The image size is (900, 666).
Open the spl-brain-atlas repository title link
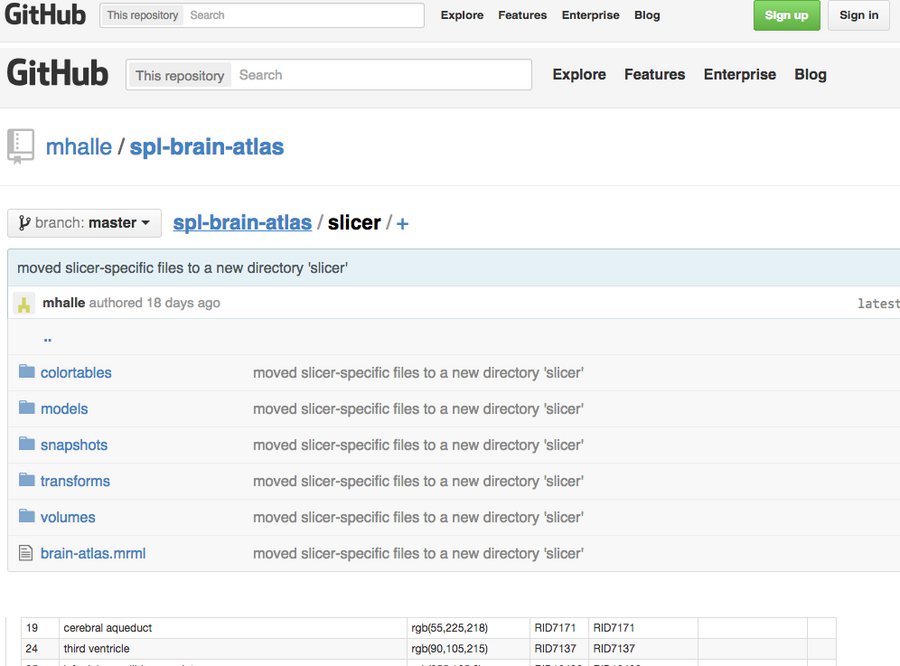pyautogui.click(x=206, y=147)
